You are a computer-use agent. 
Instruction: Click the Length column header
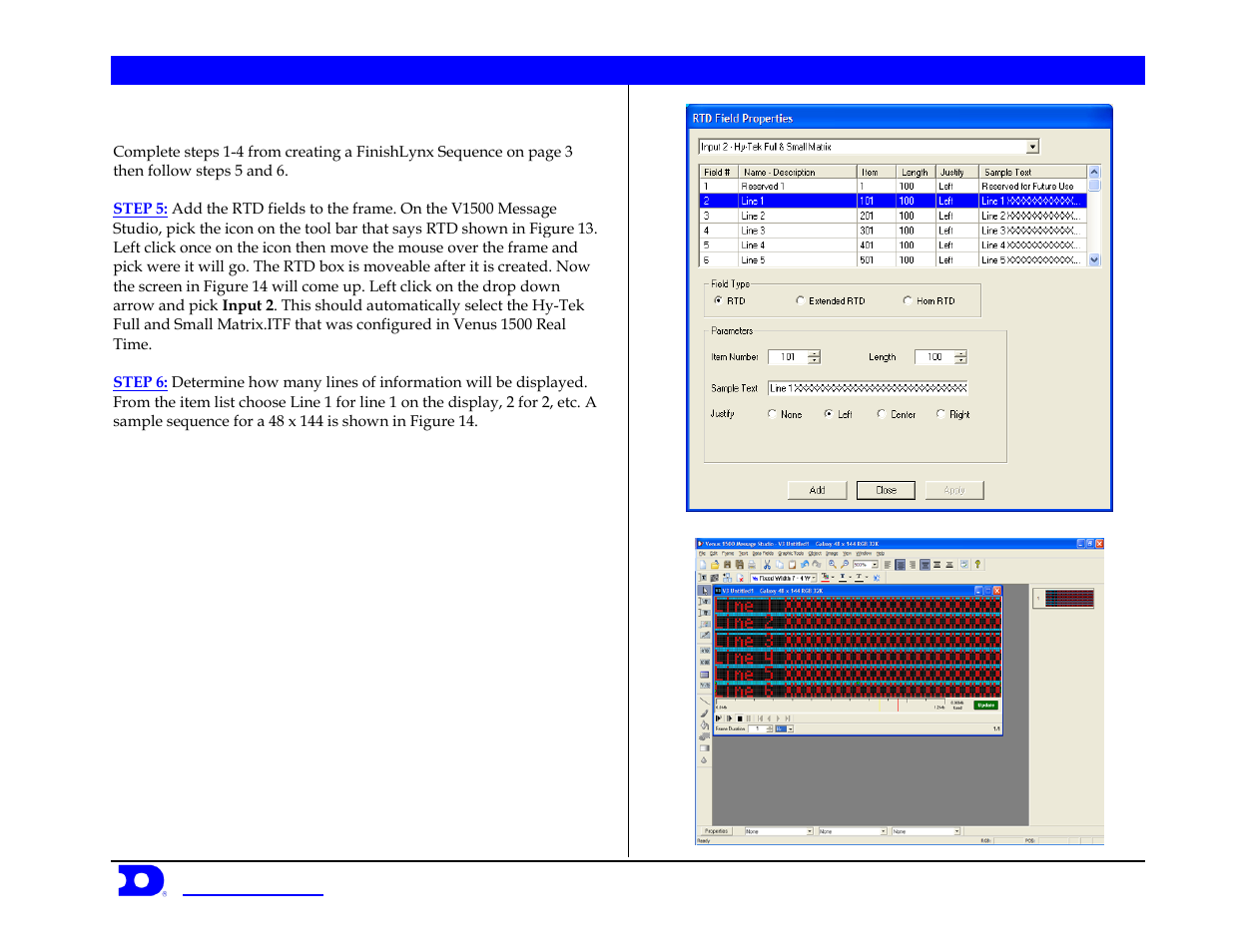(917, 172)
